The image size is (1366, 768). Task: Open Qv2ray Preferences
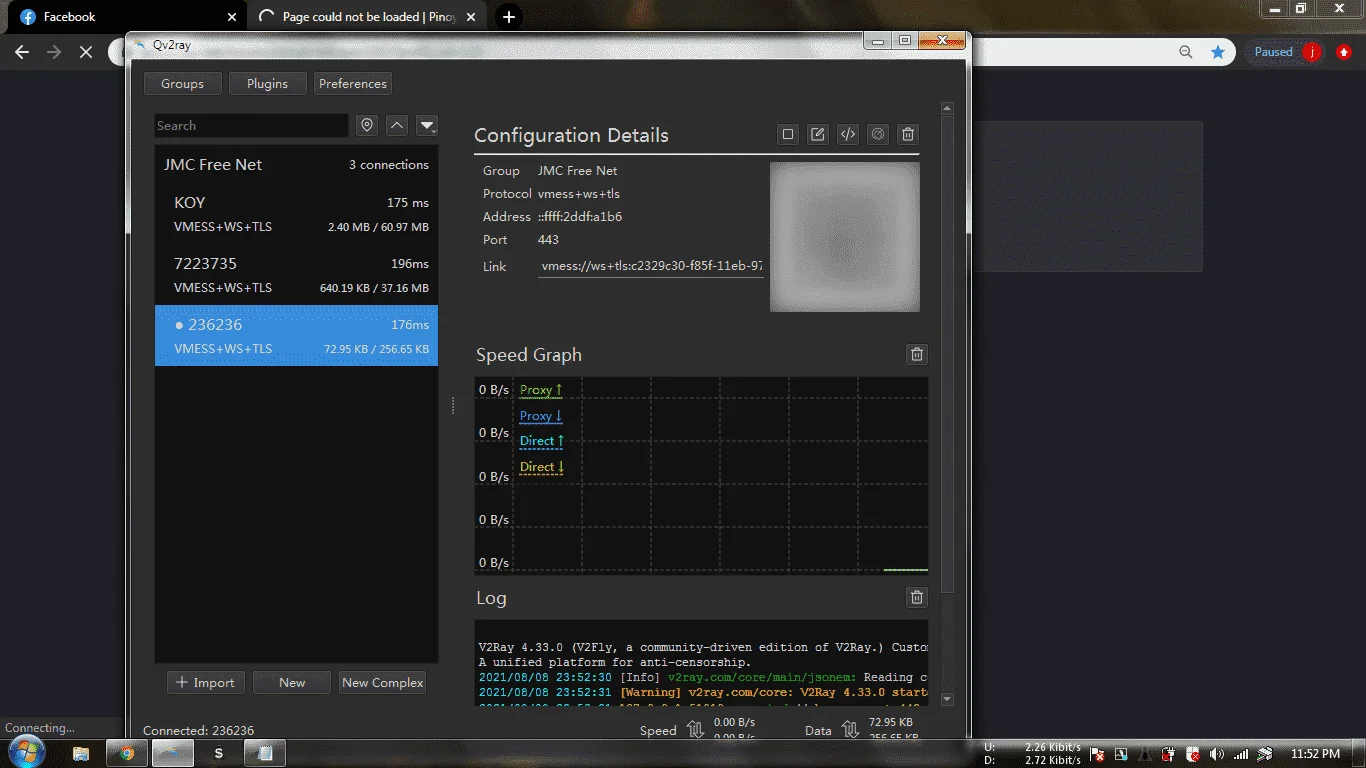pyautogui.click(x=353, y=84)
